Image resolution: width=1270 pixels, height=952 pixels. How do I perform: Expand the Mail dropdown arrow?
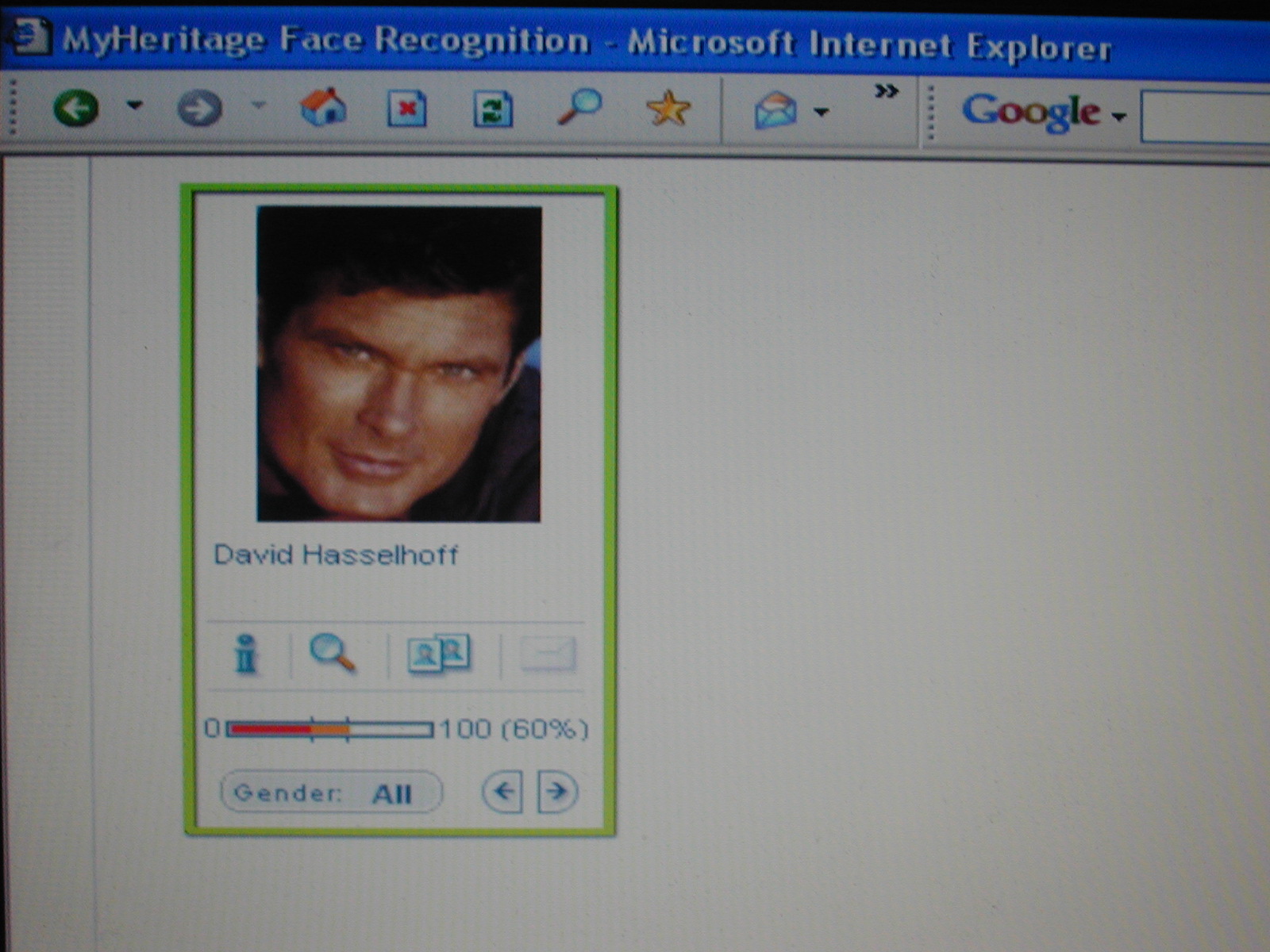coord(822,112)
